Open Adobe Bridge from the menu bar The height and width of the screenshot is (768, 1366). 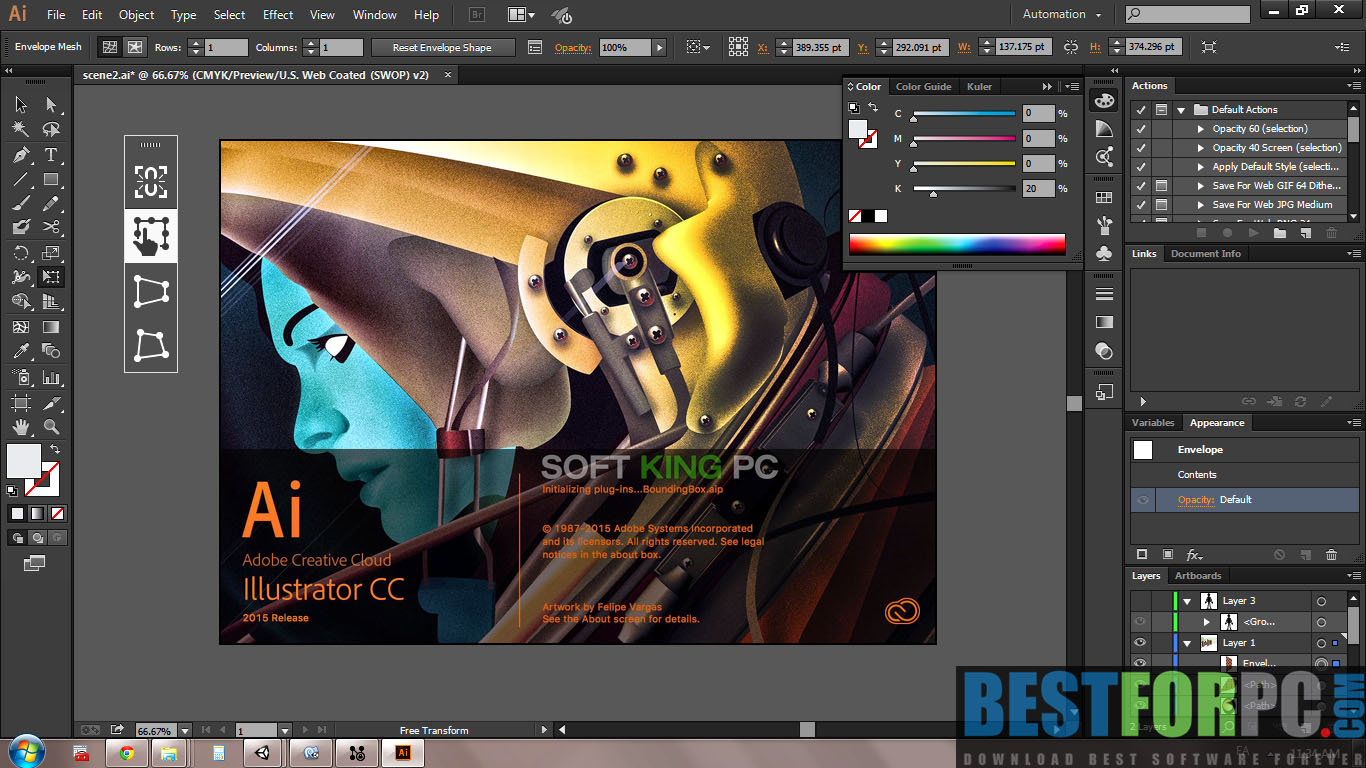[476, 15]
